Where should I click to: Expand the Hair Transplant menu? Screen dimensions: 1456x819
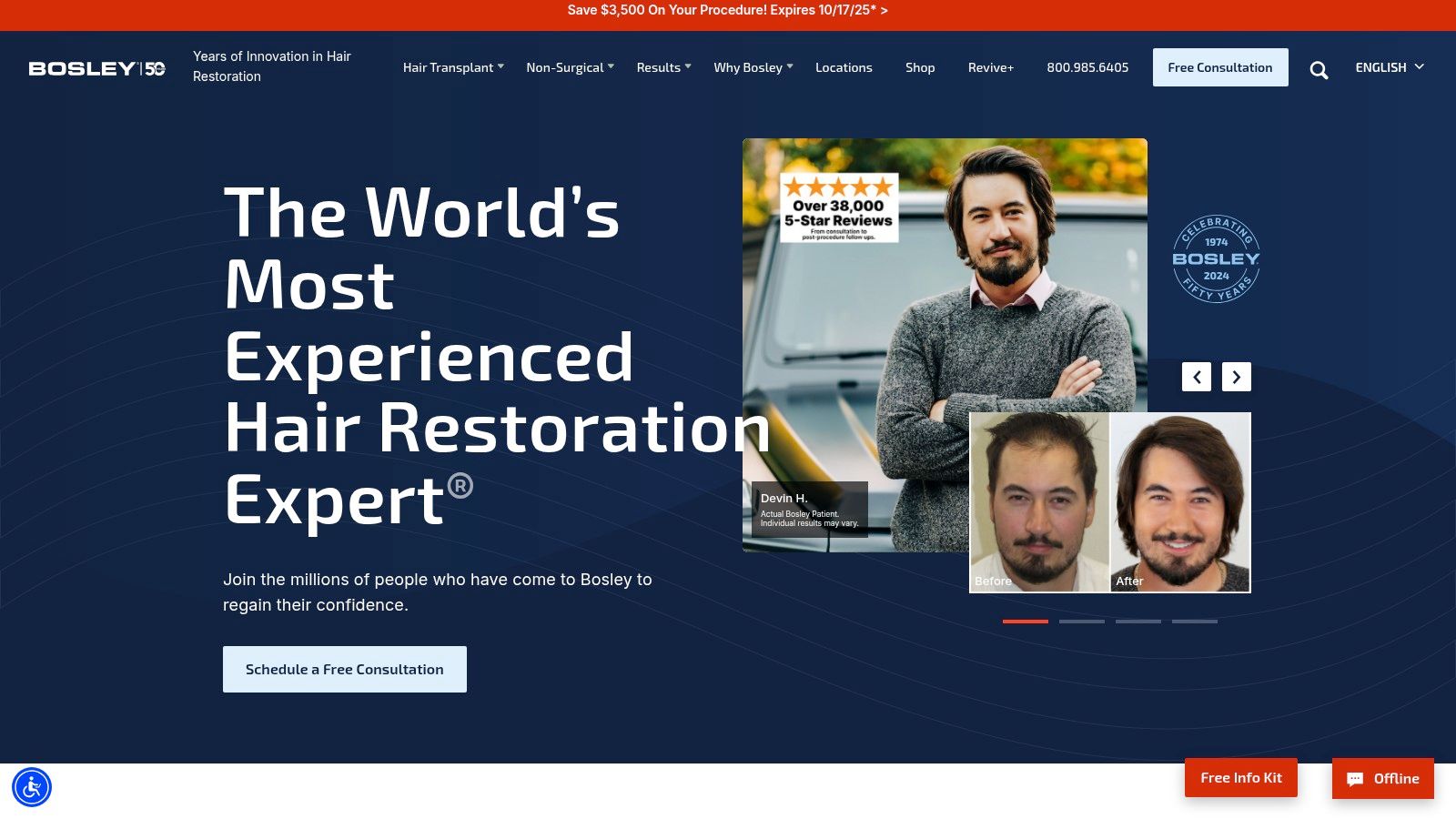(x=453, y=67)
